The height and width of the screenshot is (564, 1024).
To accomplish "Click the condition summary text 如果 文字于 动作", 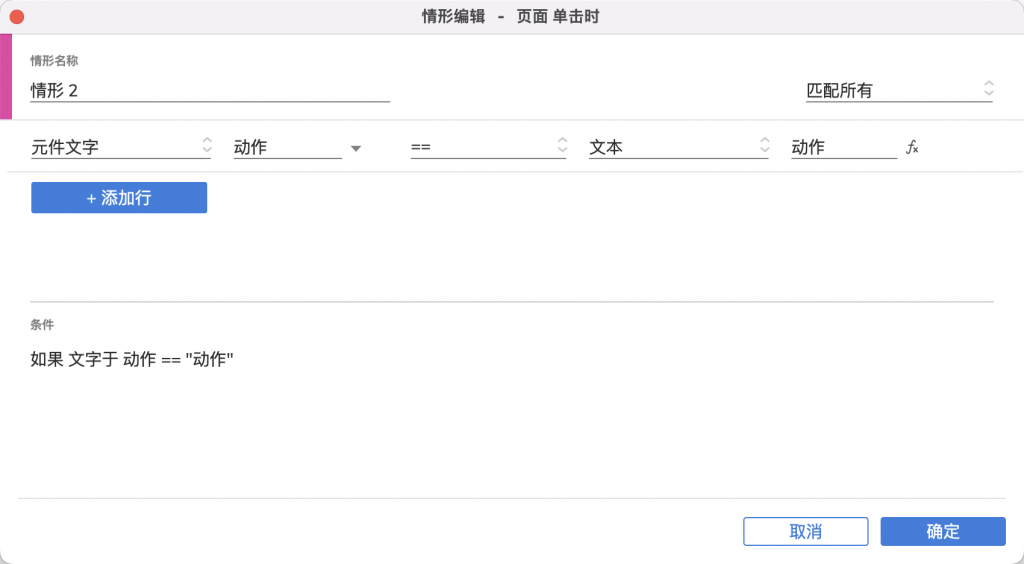I will coord(132,359).
